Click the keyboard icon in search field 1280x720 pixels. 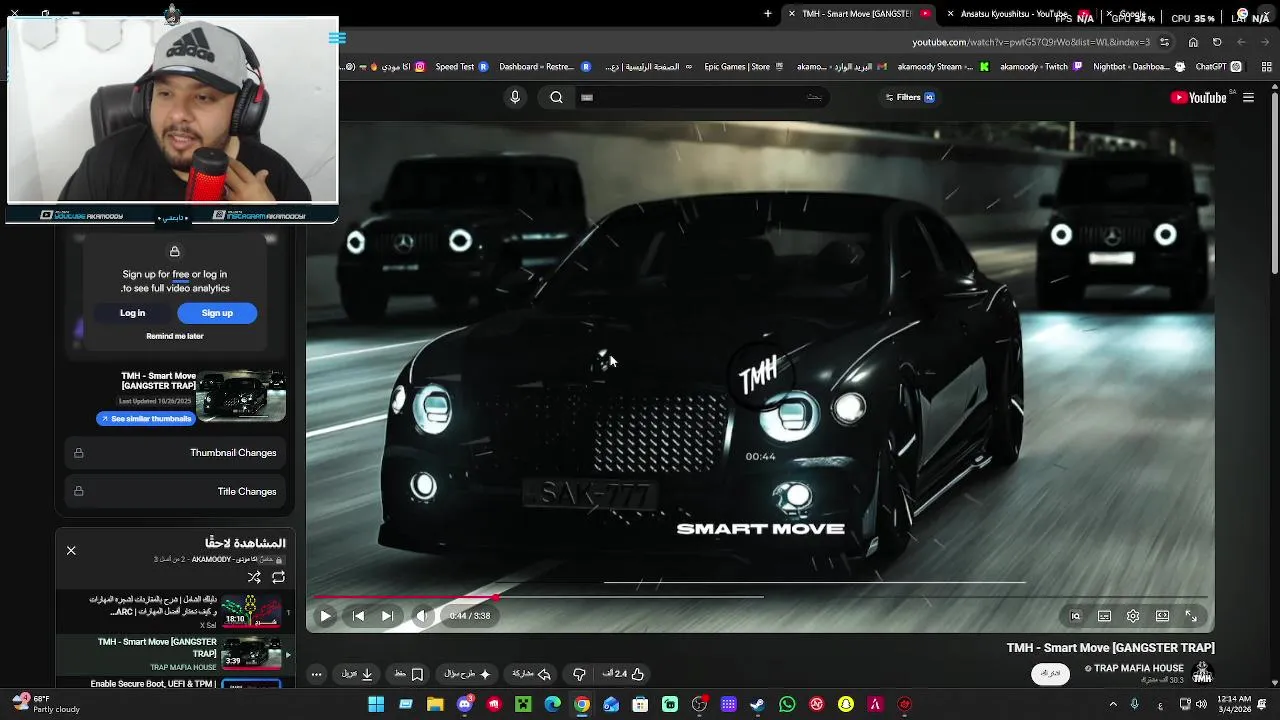[x=587, y=97]
